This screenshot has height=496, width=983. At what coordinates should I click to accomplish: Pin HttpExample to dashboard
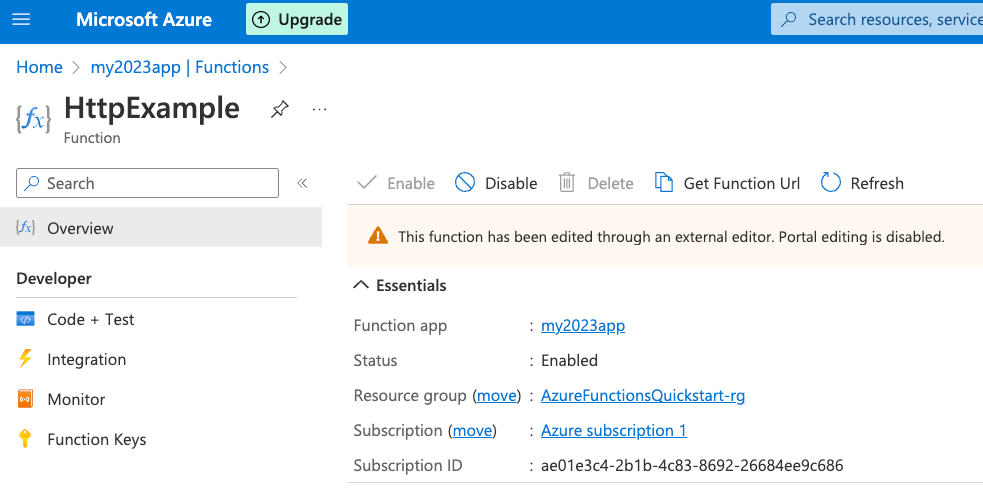tap(280, 110)
